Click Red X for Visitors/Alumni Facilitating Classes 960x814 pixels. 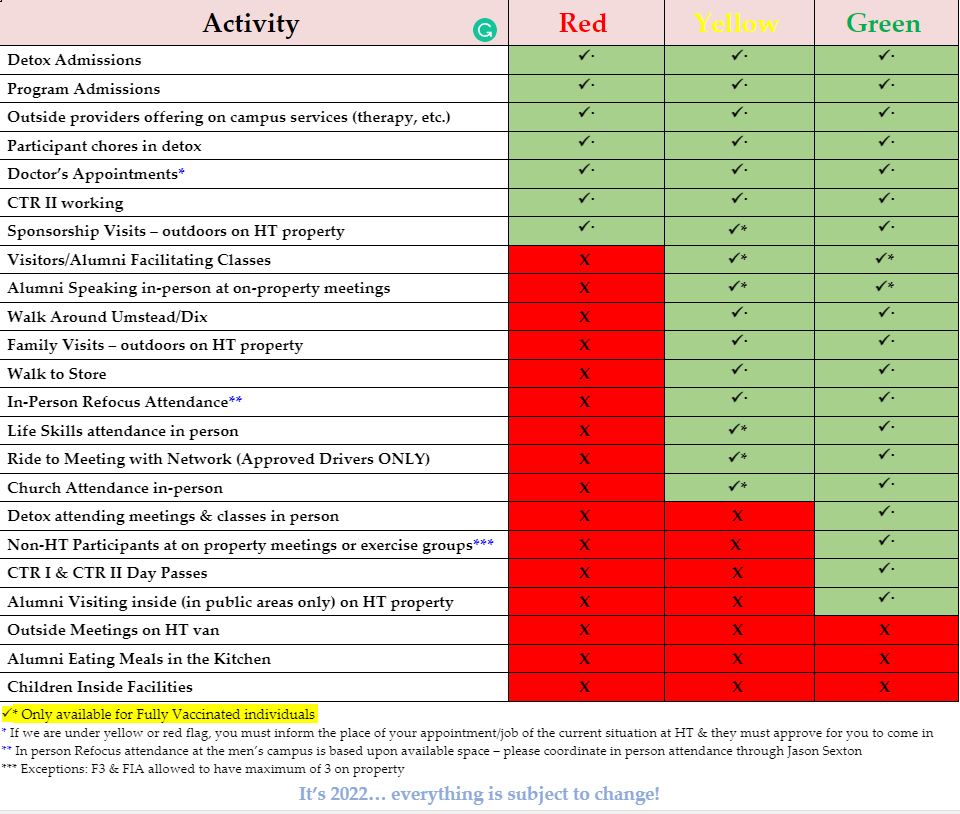(585, 260)
